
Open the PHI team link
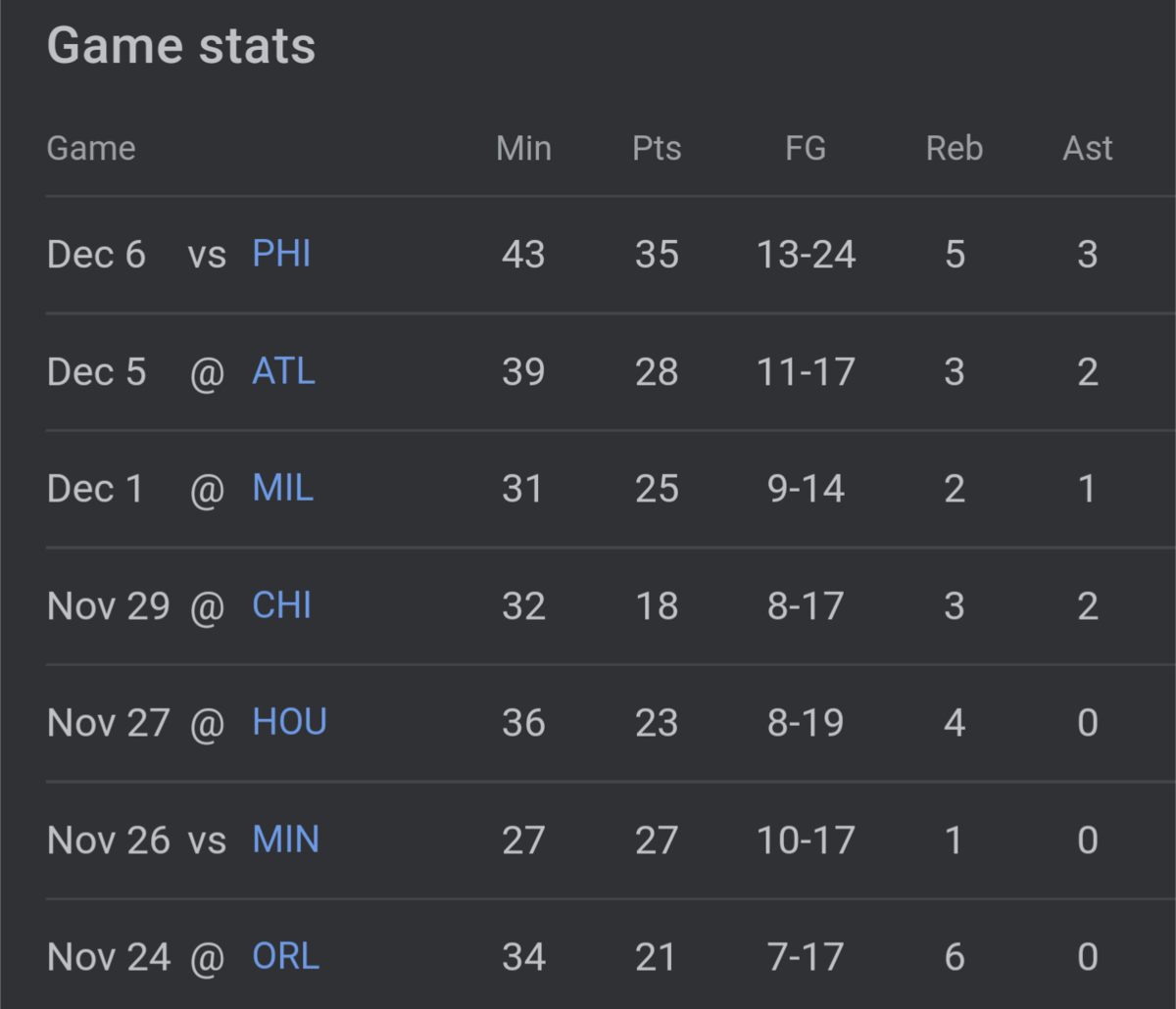[x=281, y=255]
